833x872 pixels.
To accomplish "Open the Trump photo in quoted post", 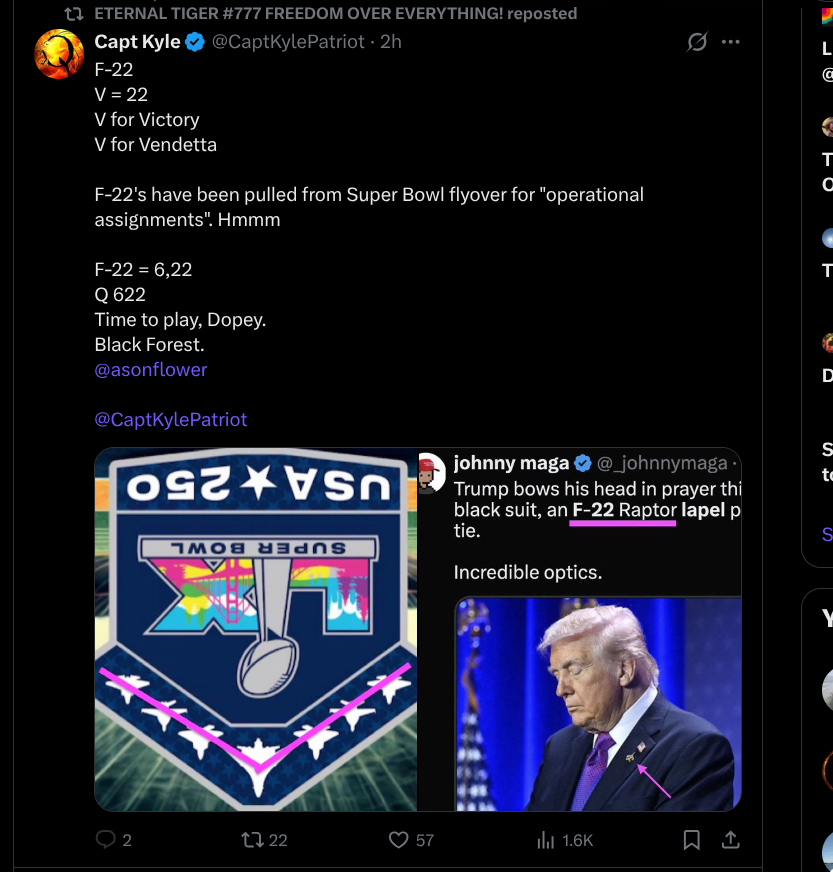I will click(598, 703).
